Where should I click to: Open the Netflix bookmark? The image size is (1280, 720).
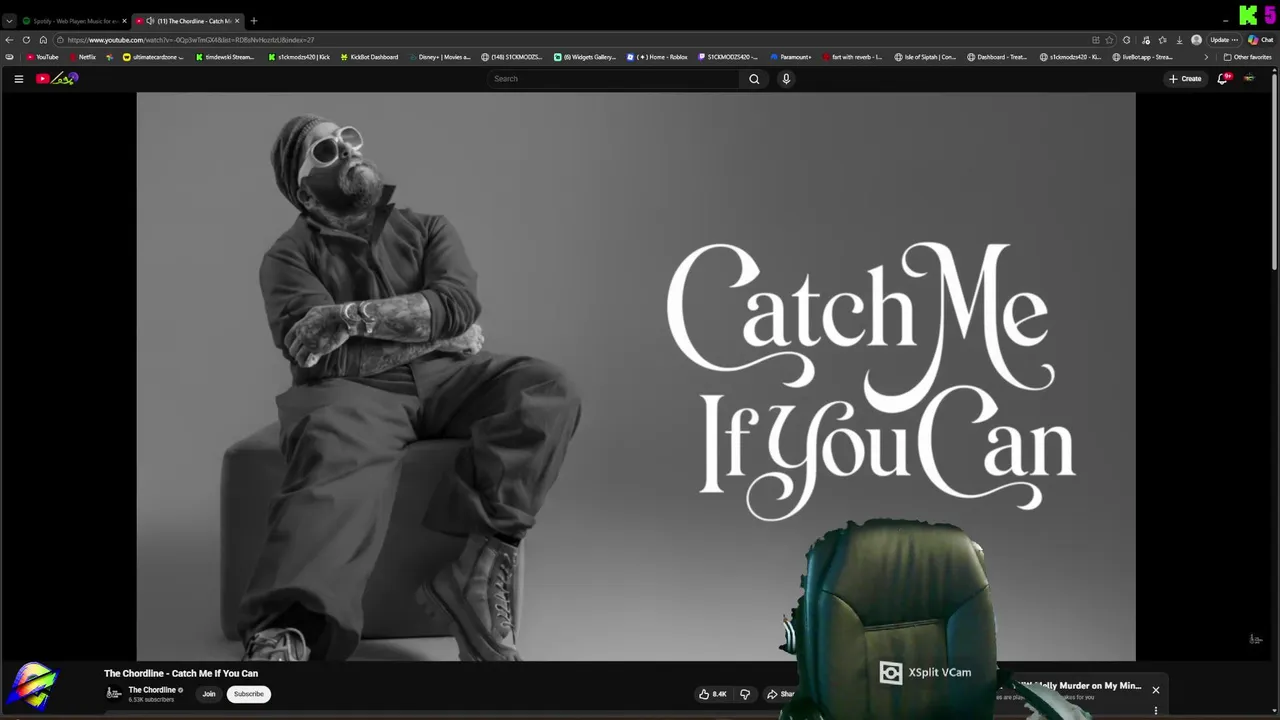82,57
